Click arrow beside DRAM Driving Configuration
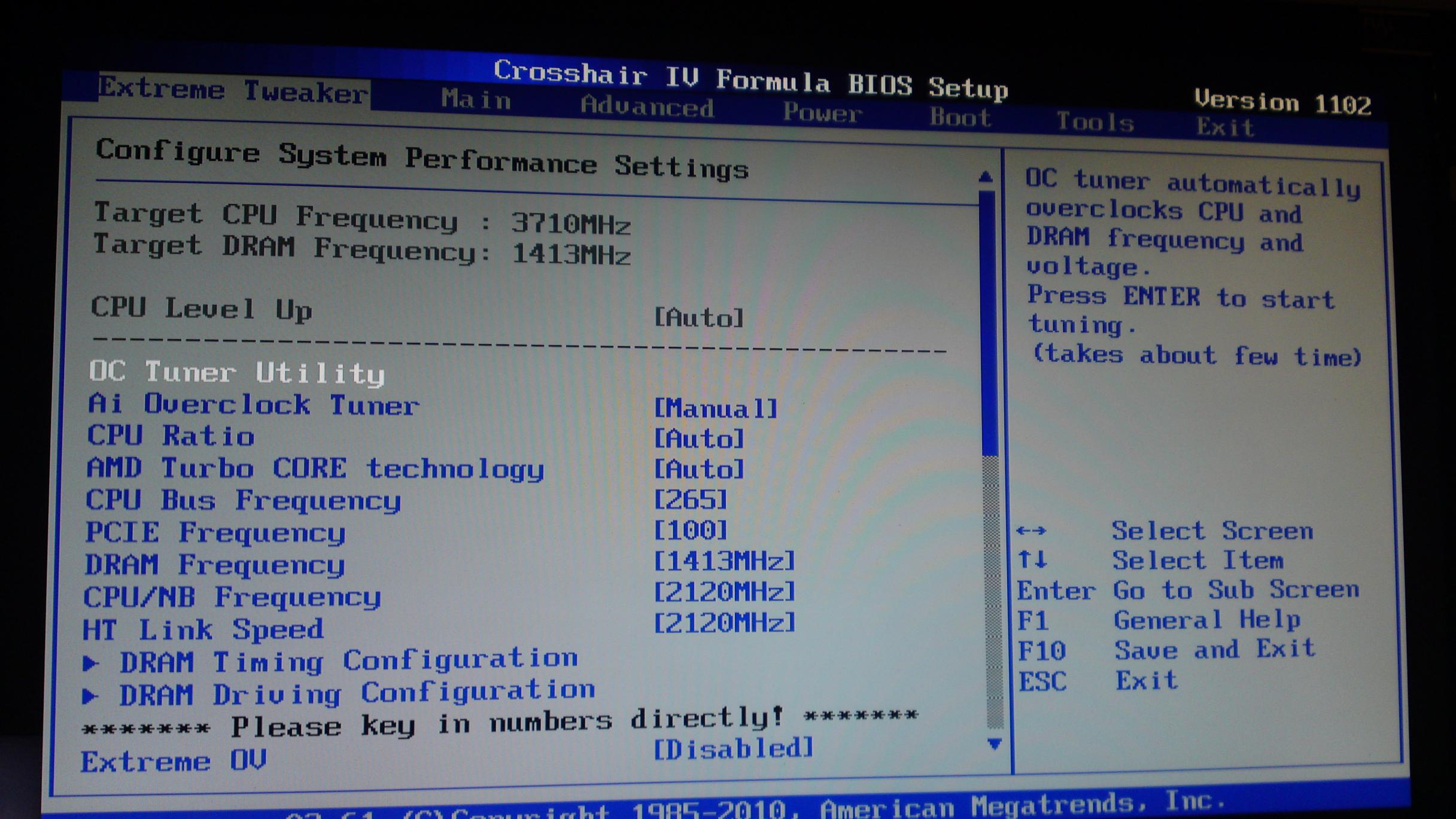Viewport: 1456px width, 819px height. [x=90, y=695]
